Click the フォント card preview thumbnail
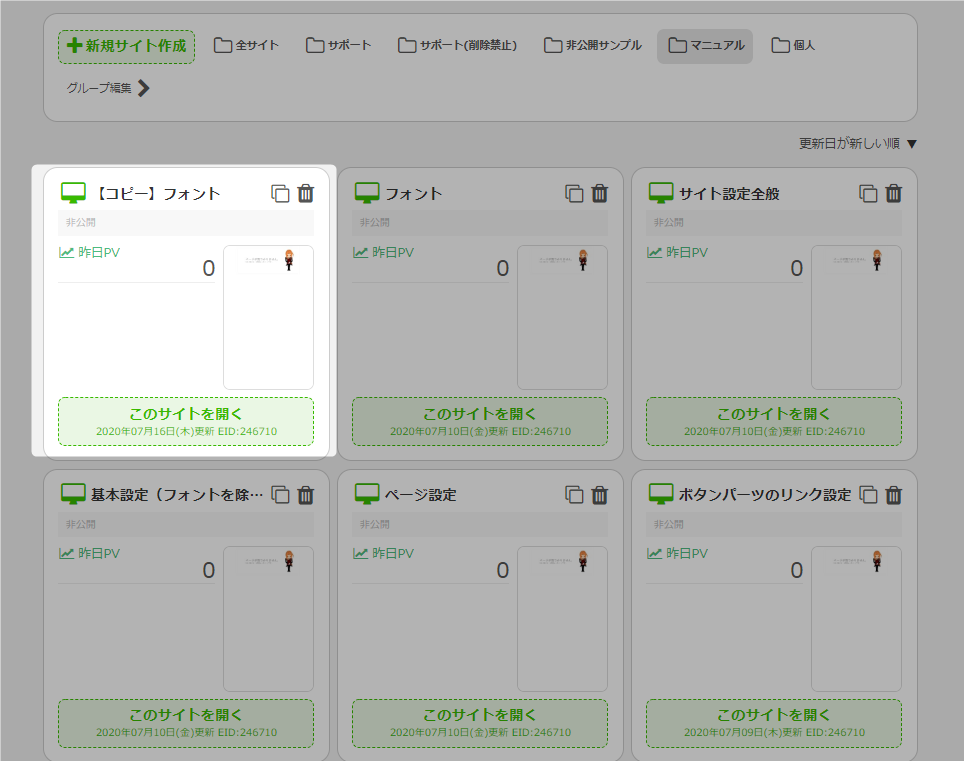 tap(563, 317)
